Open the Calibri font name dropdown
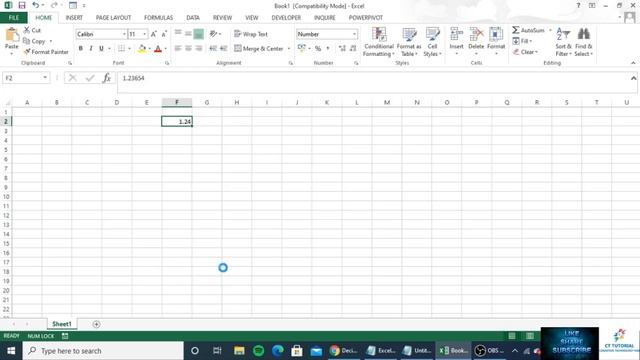Image resolution: width=640 pixels, height=360 pixels. tap(124, 34)
